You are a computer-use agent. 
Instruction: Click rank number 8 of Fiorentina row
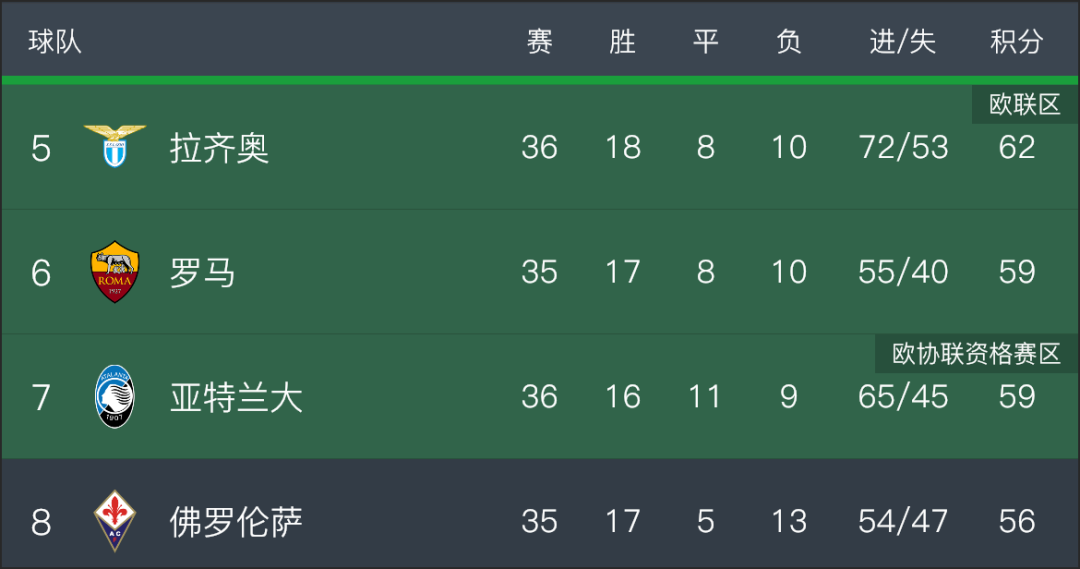pyautogui.click(x=41, y=521)
